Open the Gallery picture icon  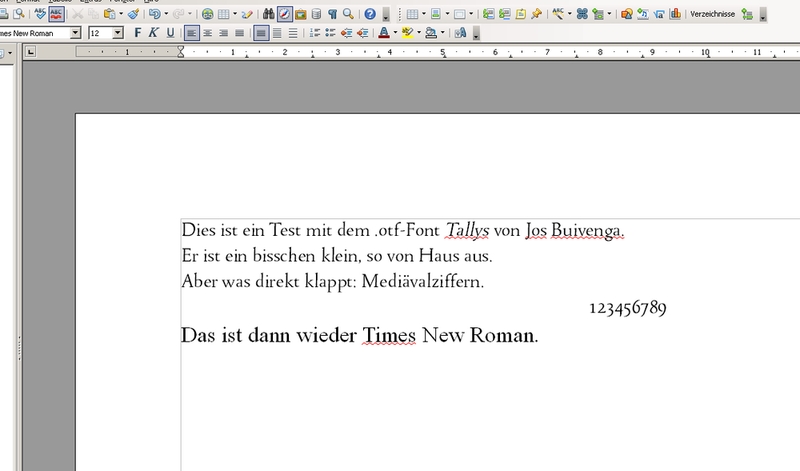coord(301,14)
